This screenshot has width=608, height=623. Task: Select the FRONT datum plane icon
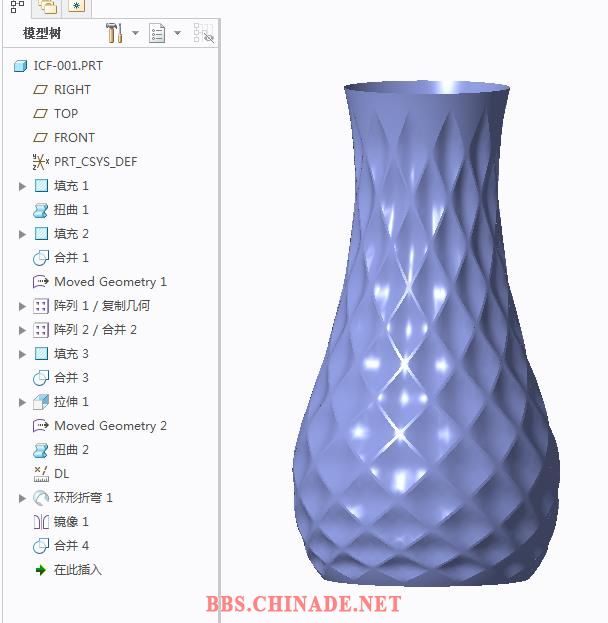click(40, 138)
